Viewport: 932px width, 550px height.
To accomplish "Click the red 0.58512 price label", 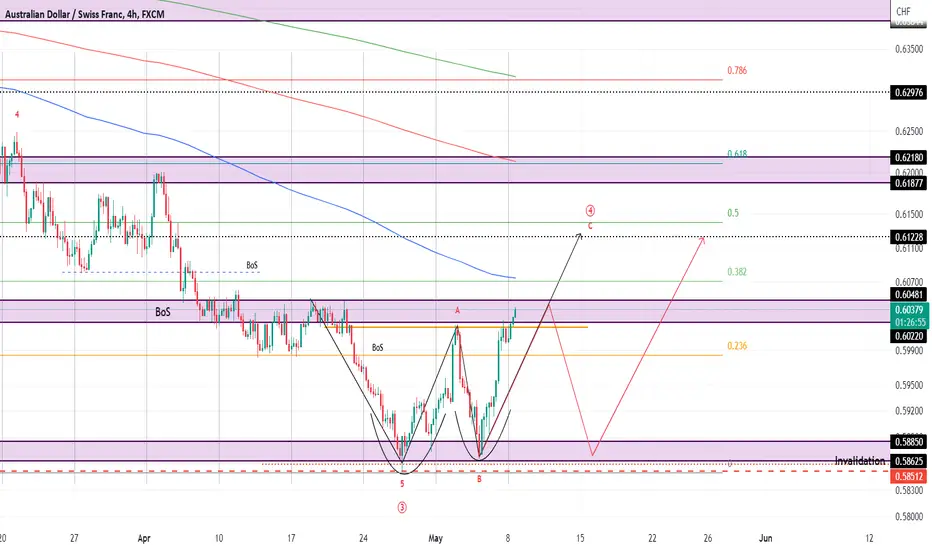I will click(909, 476).
